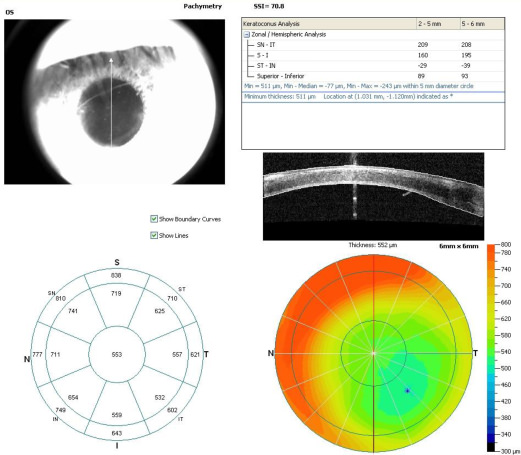Uncheck the Show Boundary Curves checkbox

154,219
